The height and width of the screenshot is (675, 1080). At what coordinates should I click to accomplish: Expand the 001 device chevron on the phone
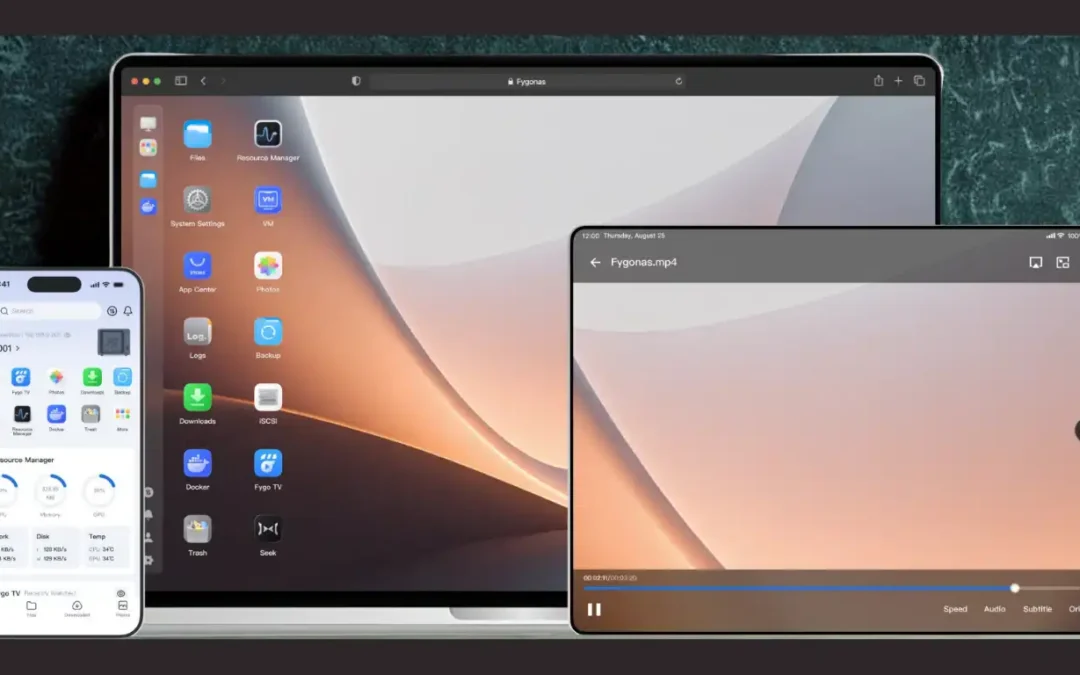[17, 348]
